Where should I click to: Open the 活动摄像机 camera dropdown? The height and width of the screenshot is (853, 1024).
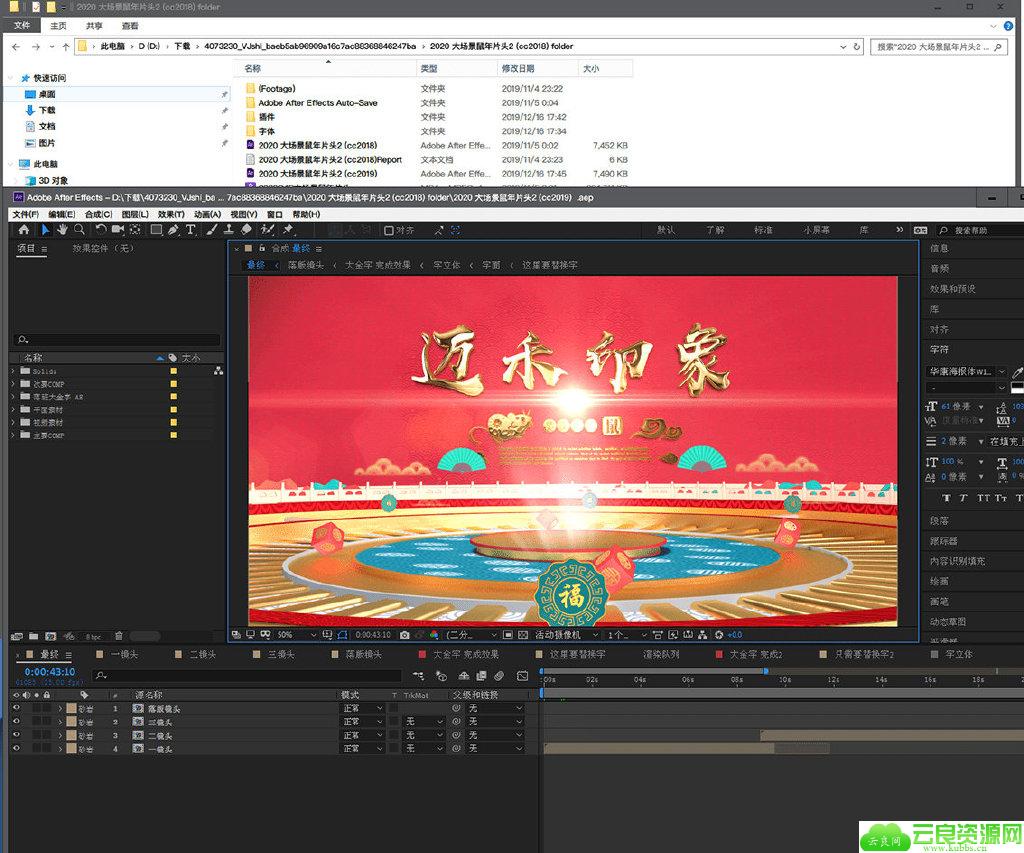[566, 635]
